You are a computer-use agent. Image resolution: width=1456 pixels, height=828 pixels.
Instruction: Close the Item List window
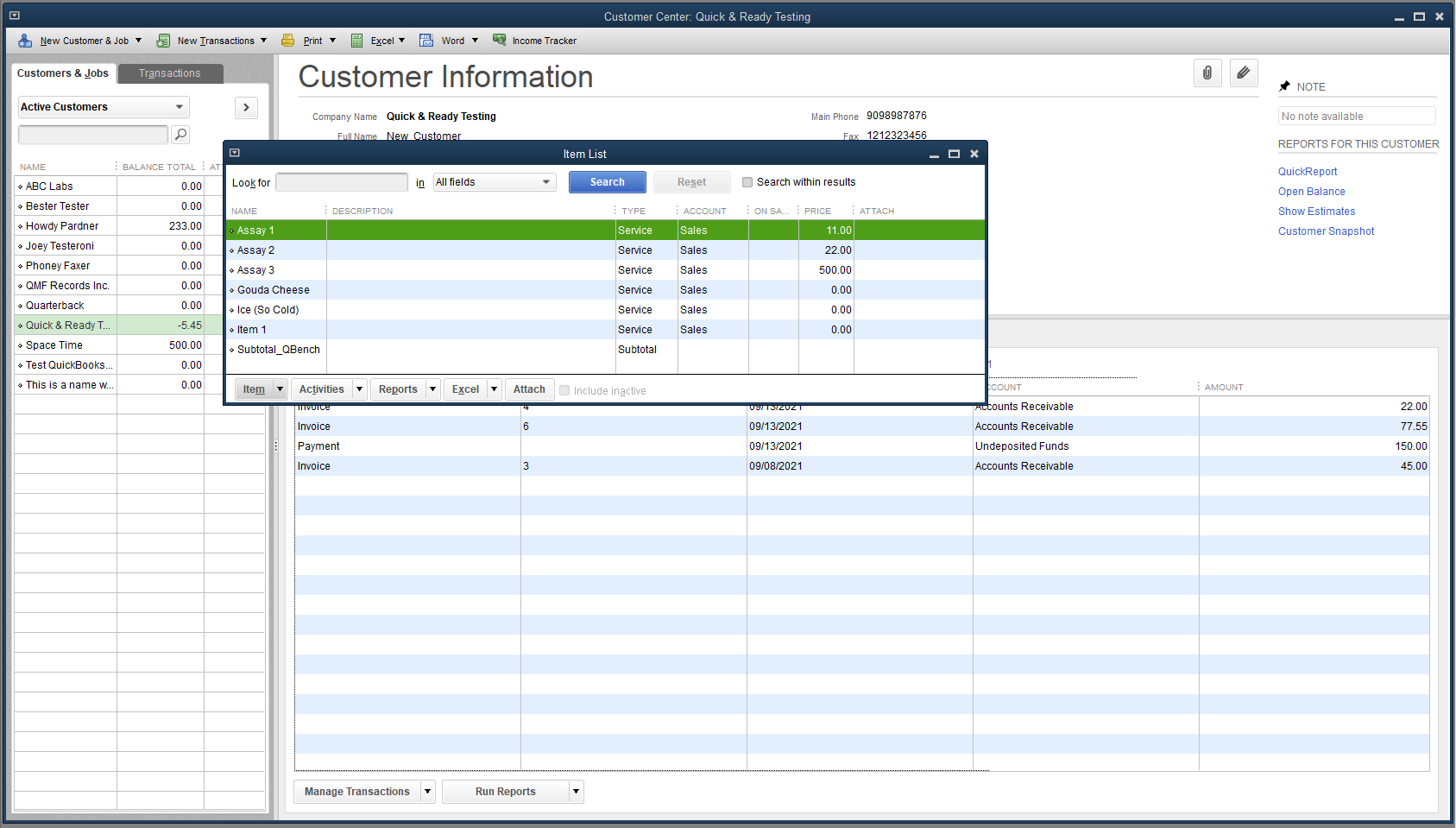tap(974, 154)
